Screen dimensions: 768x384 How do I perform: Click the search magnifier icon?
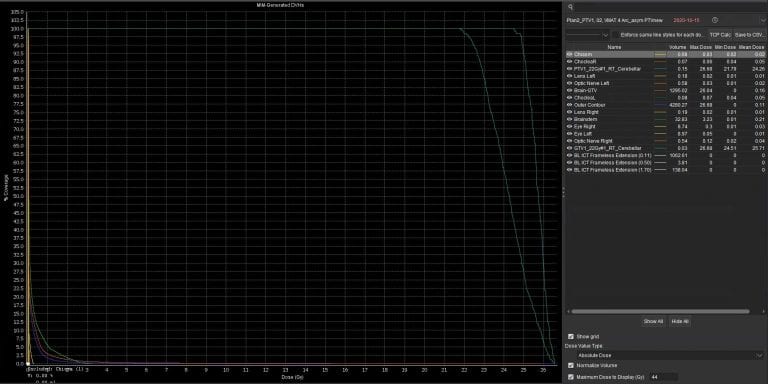570,7
